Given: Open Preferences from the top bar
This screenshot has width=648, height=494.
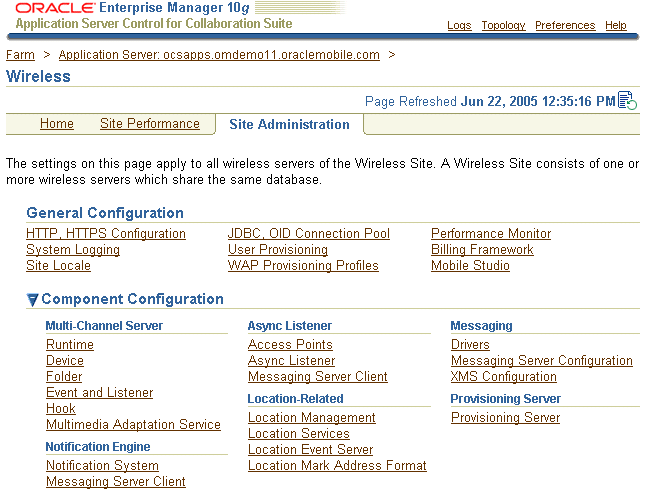Looking at the screenshot, I should coord(565,26).
